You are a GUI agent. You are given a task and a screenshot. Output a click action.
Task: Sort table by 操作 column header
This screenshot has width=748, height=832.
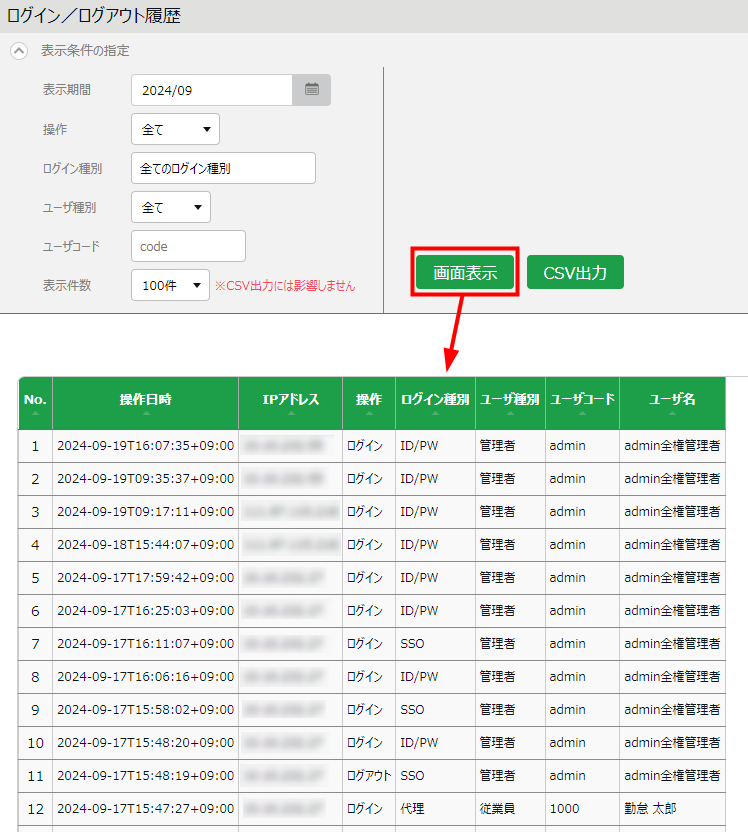(x=368, y=400)
